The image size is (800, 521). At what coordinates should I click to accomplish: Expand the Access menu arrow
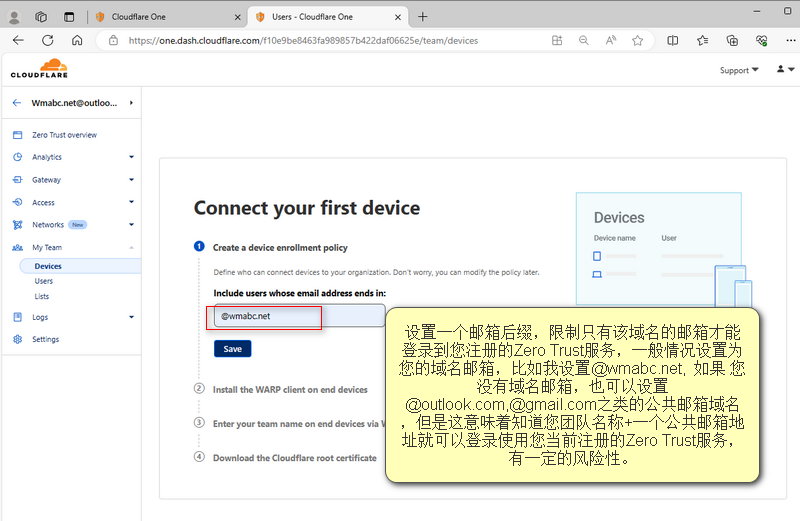pos(131,202)
